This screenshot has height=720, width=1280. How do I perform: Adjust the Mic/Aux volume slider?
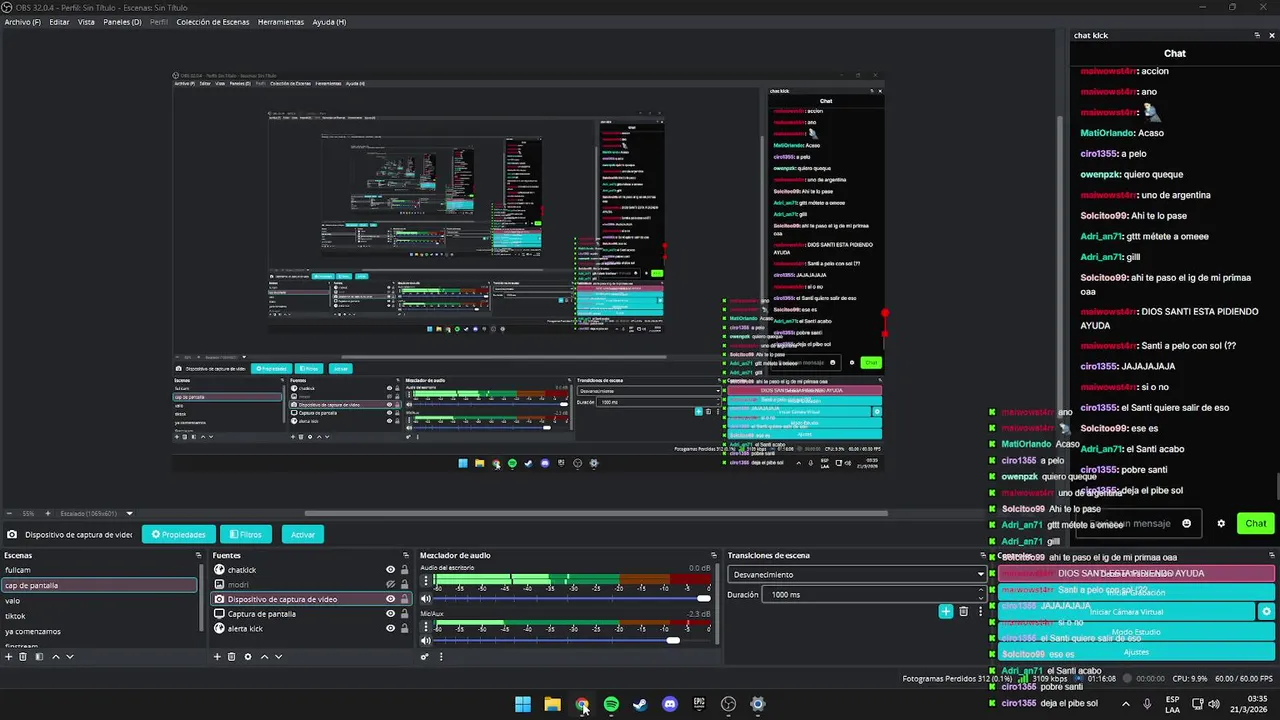click(572, 640)
